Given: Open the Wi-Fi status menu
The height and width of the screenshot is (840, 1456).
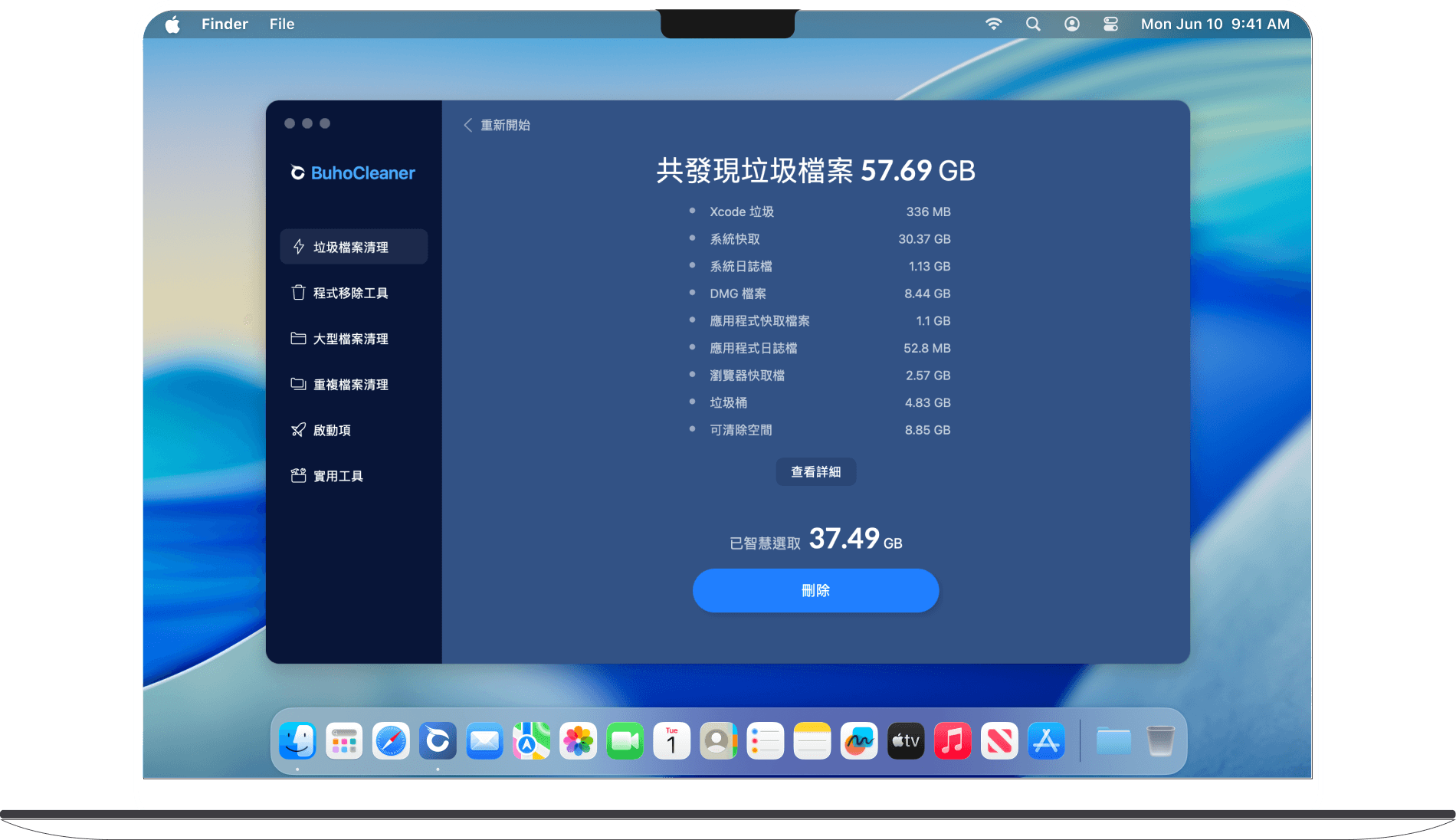Looking at the screenshot, I should click(x=993, y=24).
